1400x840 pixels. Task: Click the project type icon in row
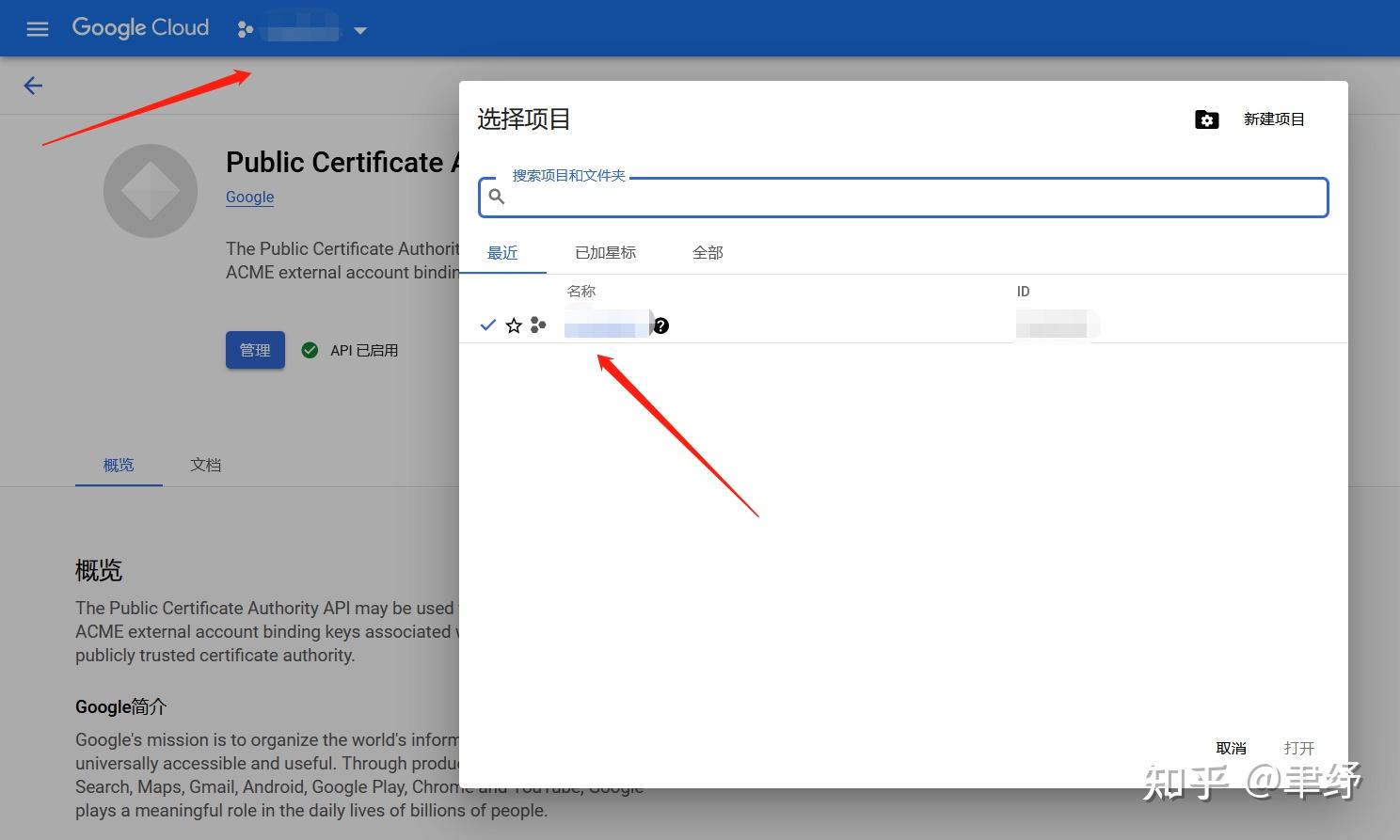click(x=538, y=325)
